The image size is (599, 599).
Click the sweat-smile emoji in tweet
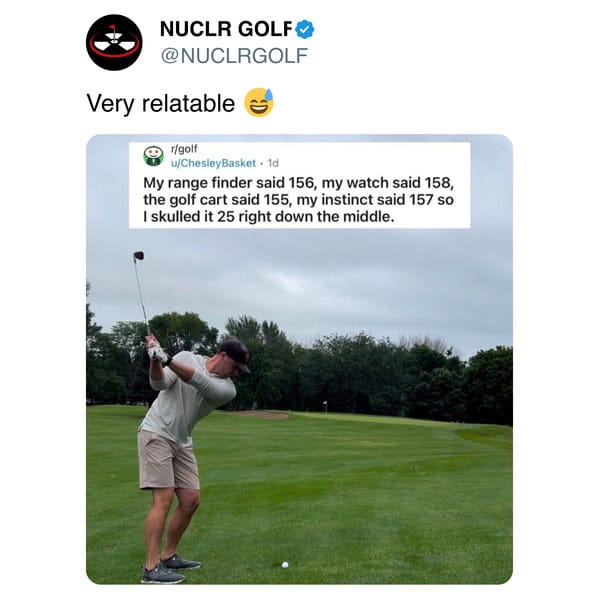[x=259, y=102]
